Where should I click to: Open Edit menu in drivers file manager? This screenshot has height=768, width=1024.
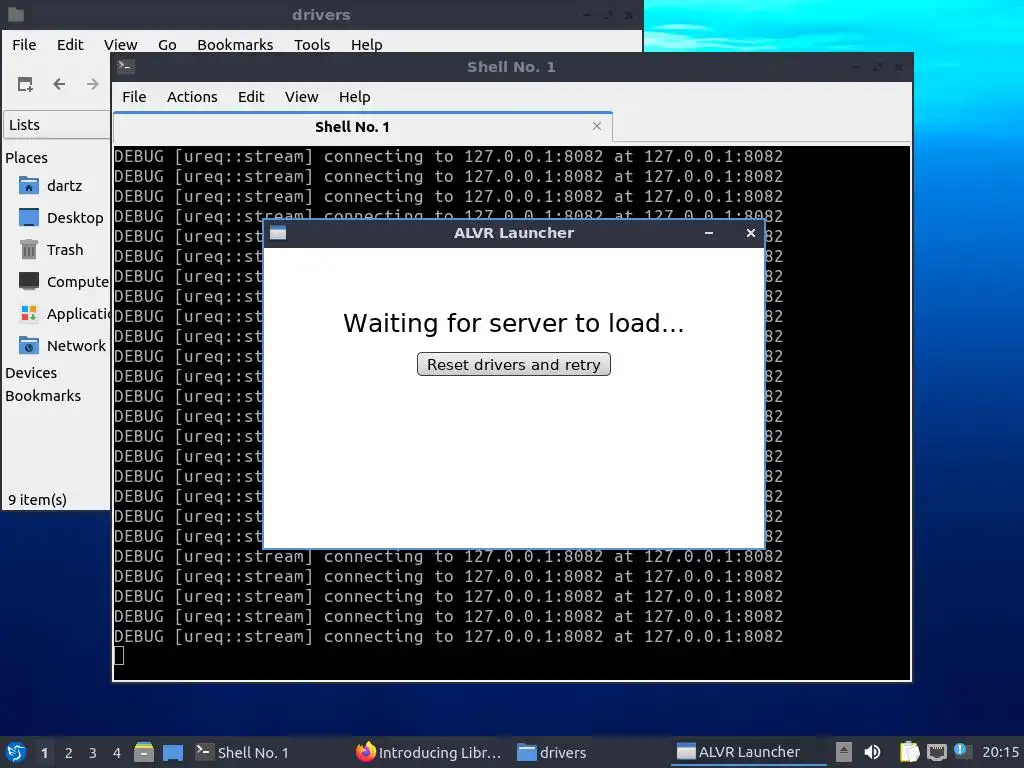coord(70,44)
